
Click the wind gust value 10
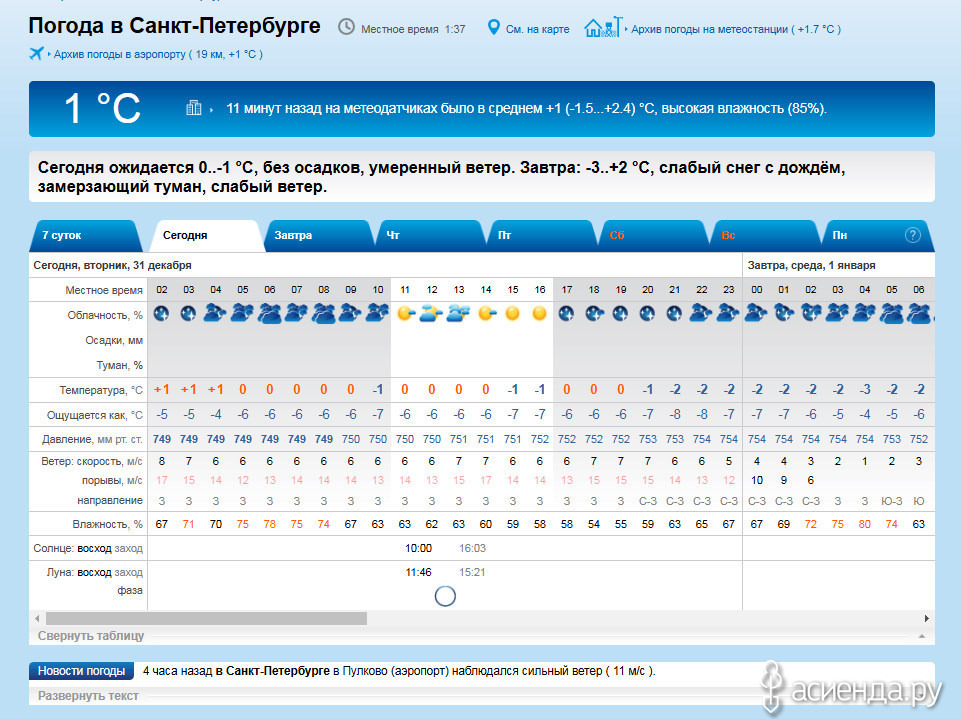(x=757, y=481)
